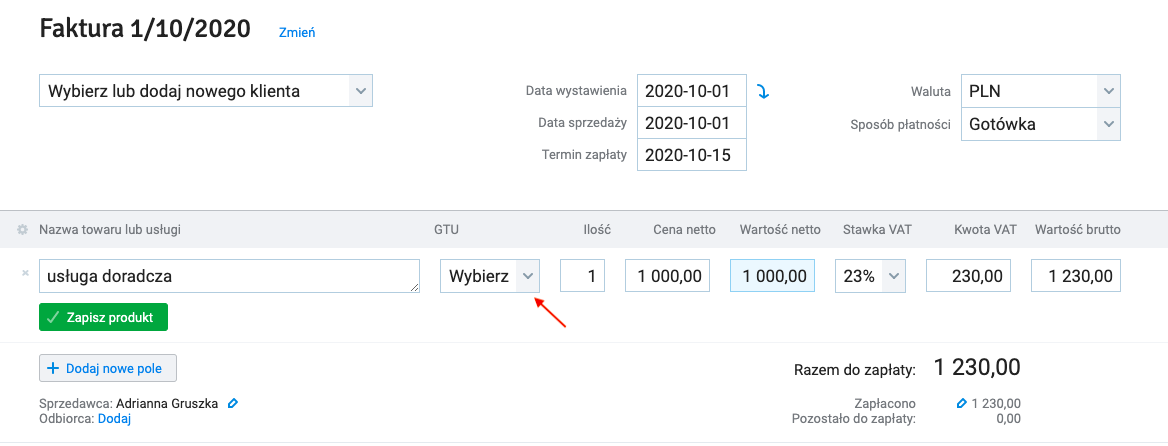Screen dimensions: 1168x446
Task: Click the gear icon beside column headers
Action: pyautogui.click(x=22, y=230)
